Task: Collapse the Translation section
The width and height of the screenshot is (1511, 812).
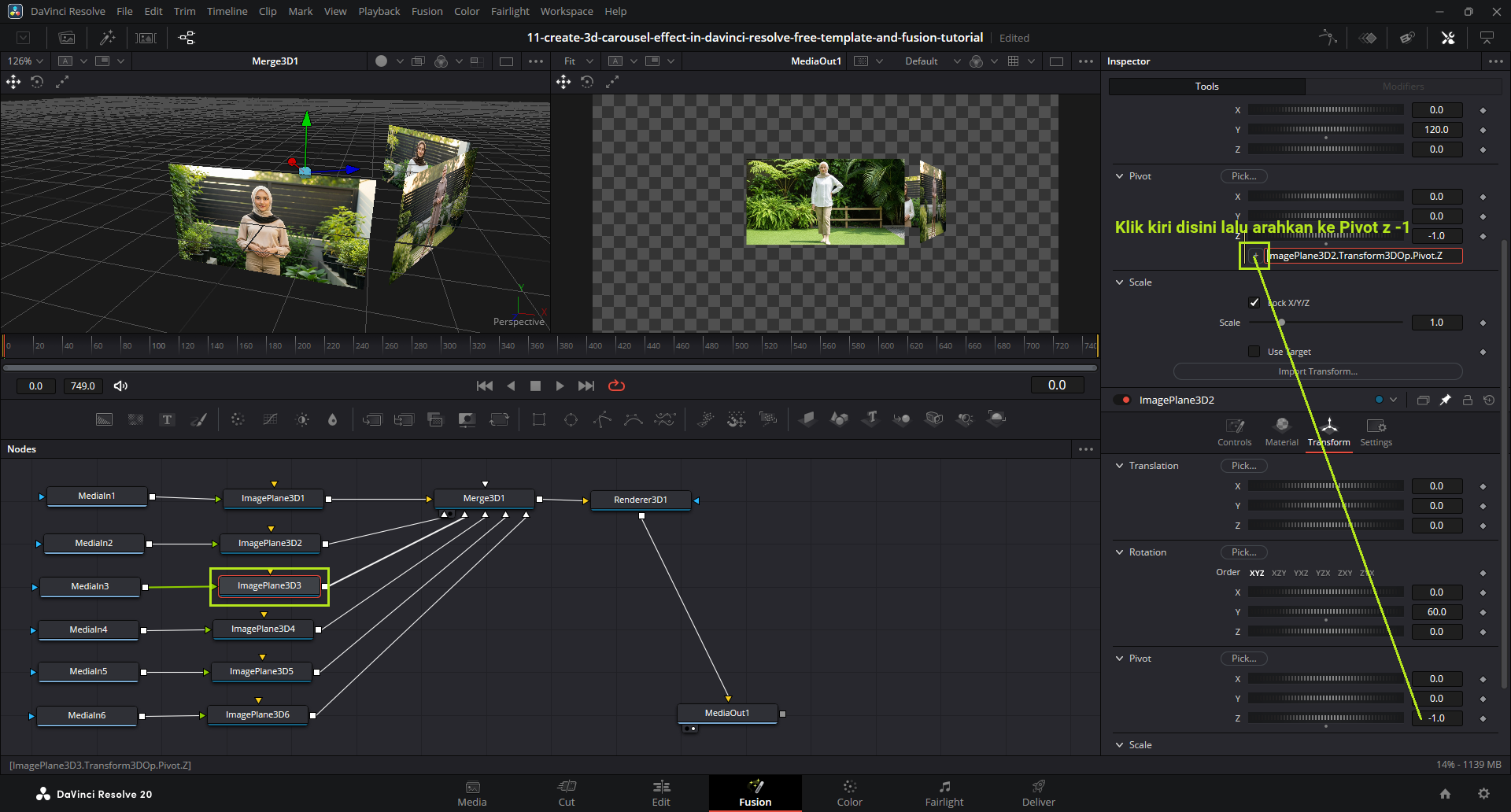Action: tap(1120, 466)
